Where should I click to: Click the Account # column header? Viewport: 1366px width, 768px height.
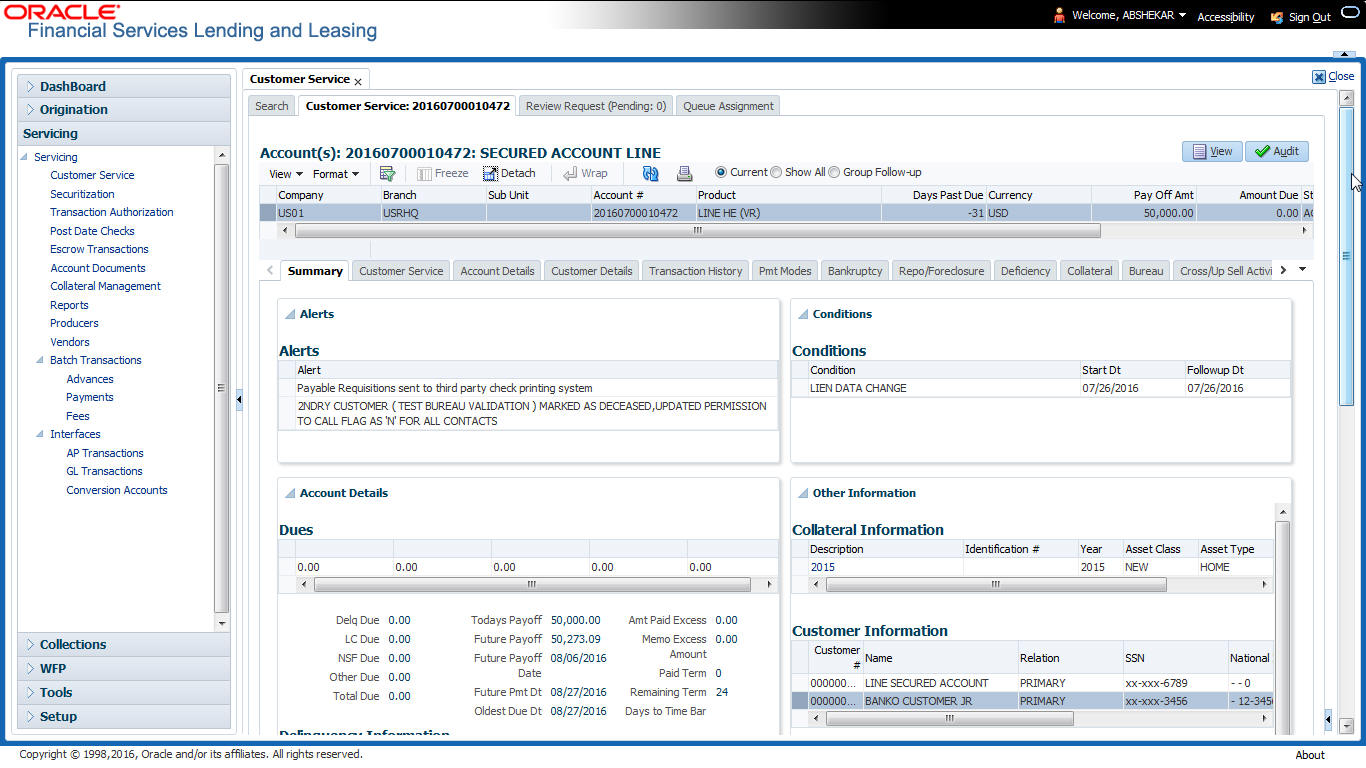643,195
